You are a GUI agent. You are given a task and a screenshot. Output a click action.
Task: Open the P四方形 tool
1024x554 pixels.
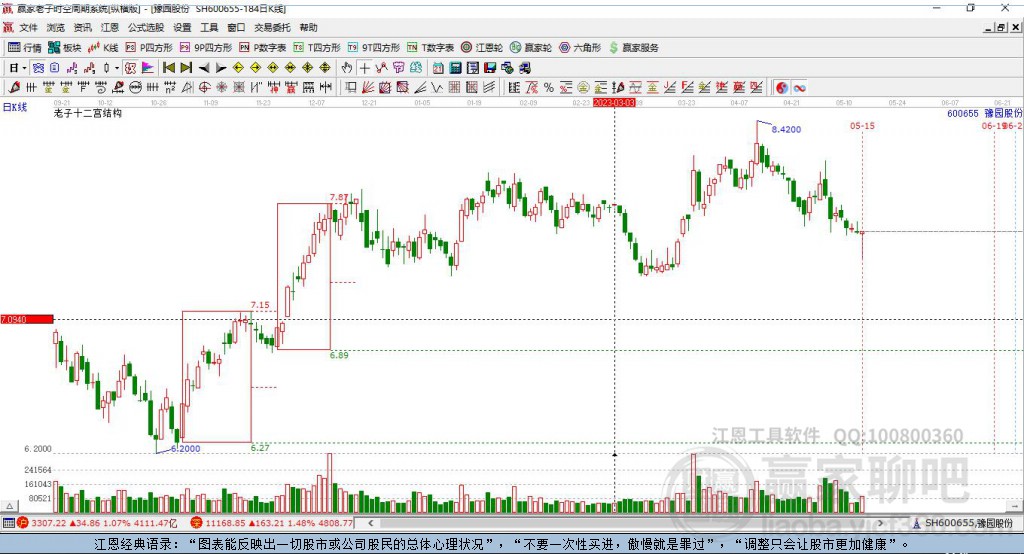[149, 48]
